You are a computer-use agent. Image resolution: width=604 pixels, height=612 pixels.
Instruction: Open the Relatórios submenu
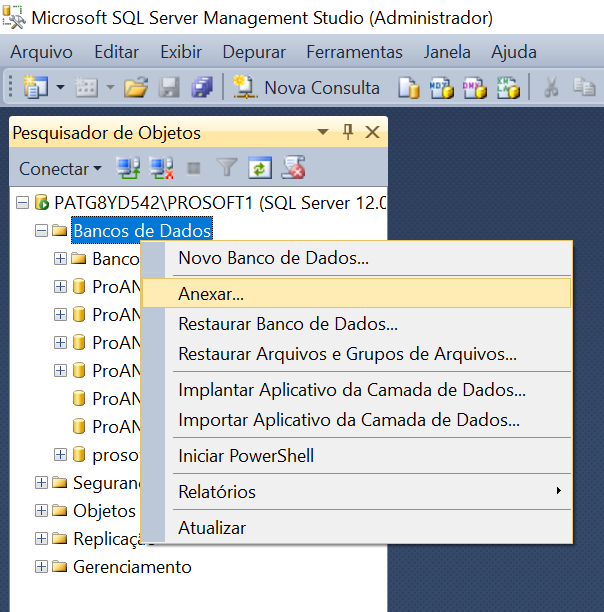tap(217, 492)
